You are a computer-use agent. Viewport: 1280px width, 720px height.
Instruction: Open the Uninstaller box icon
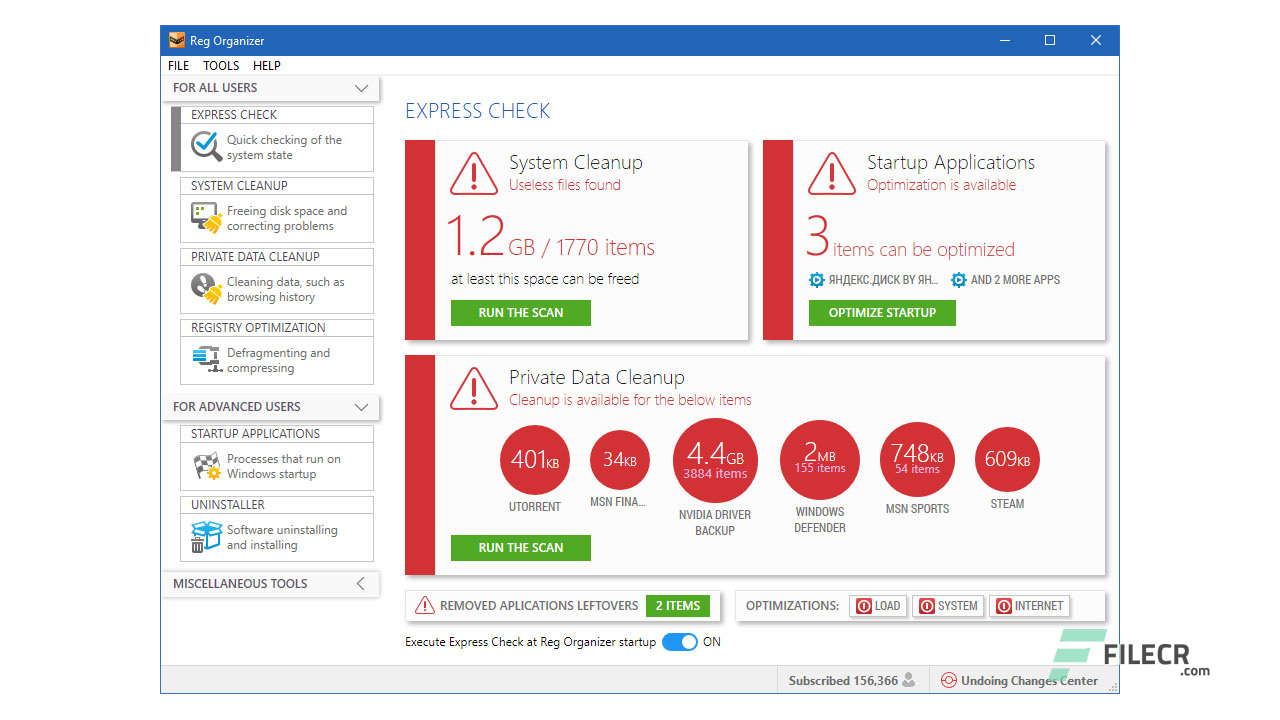pyautogui.click(x=206, y=537)
